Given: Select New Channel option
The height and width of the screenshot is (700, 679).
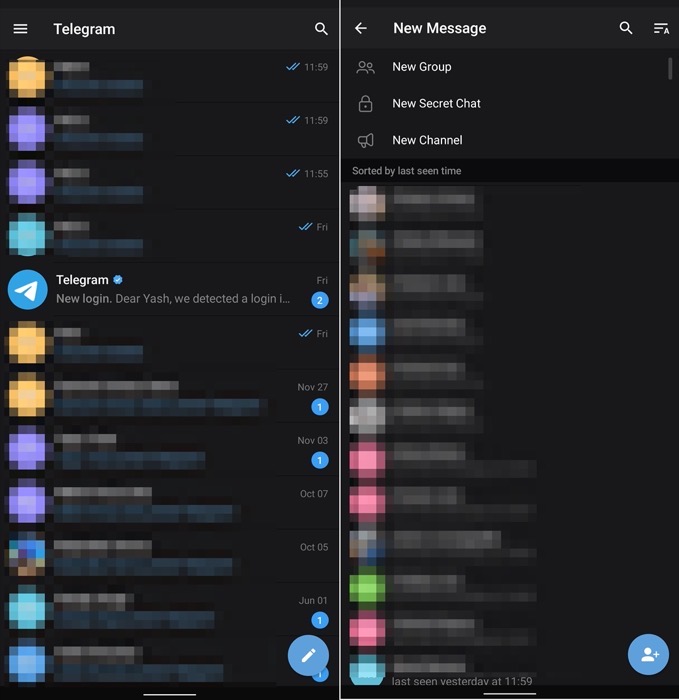Looking at the screenshot, I should point(509,140).
